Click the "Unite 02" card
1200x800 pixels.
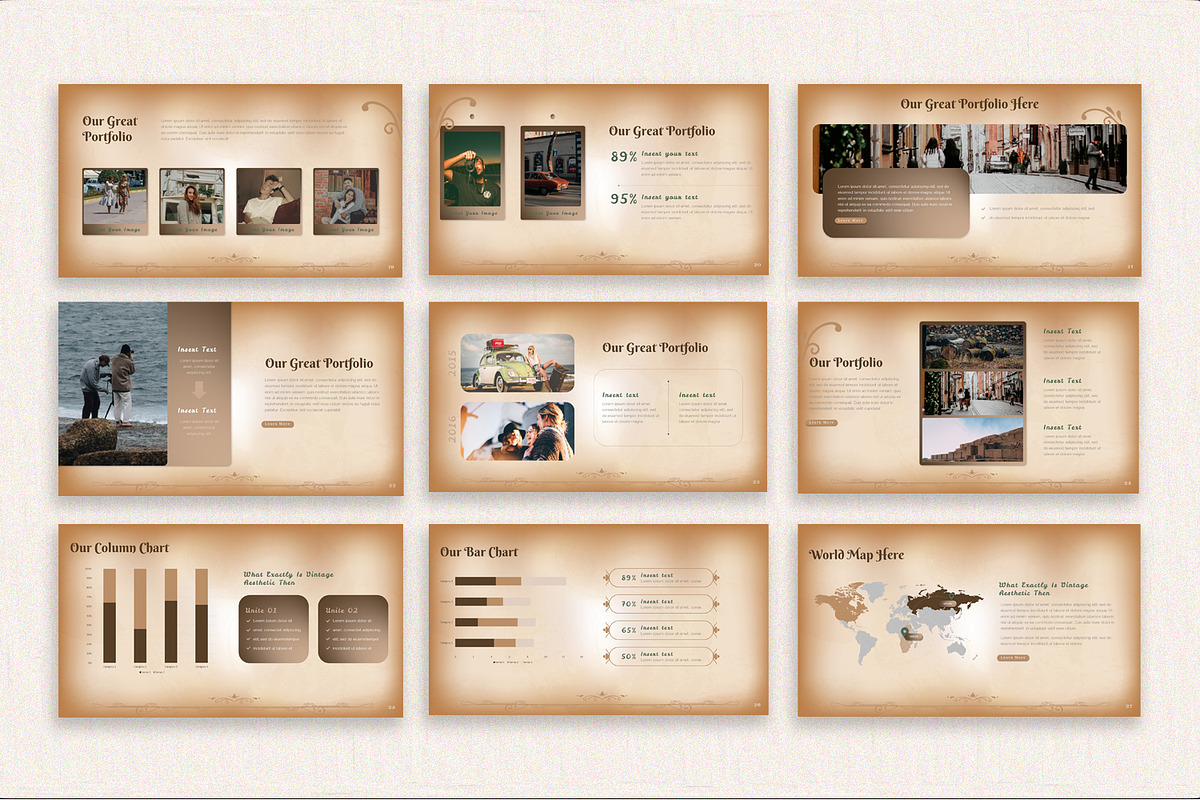[353, 628]
